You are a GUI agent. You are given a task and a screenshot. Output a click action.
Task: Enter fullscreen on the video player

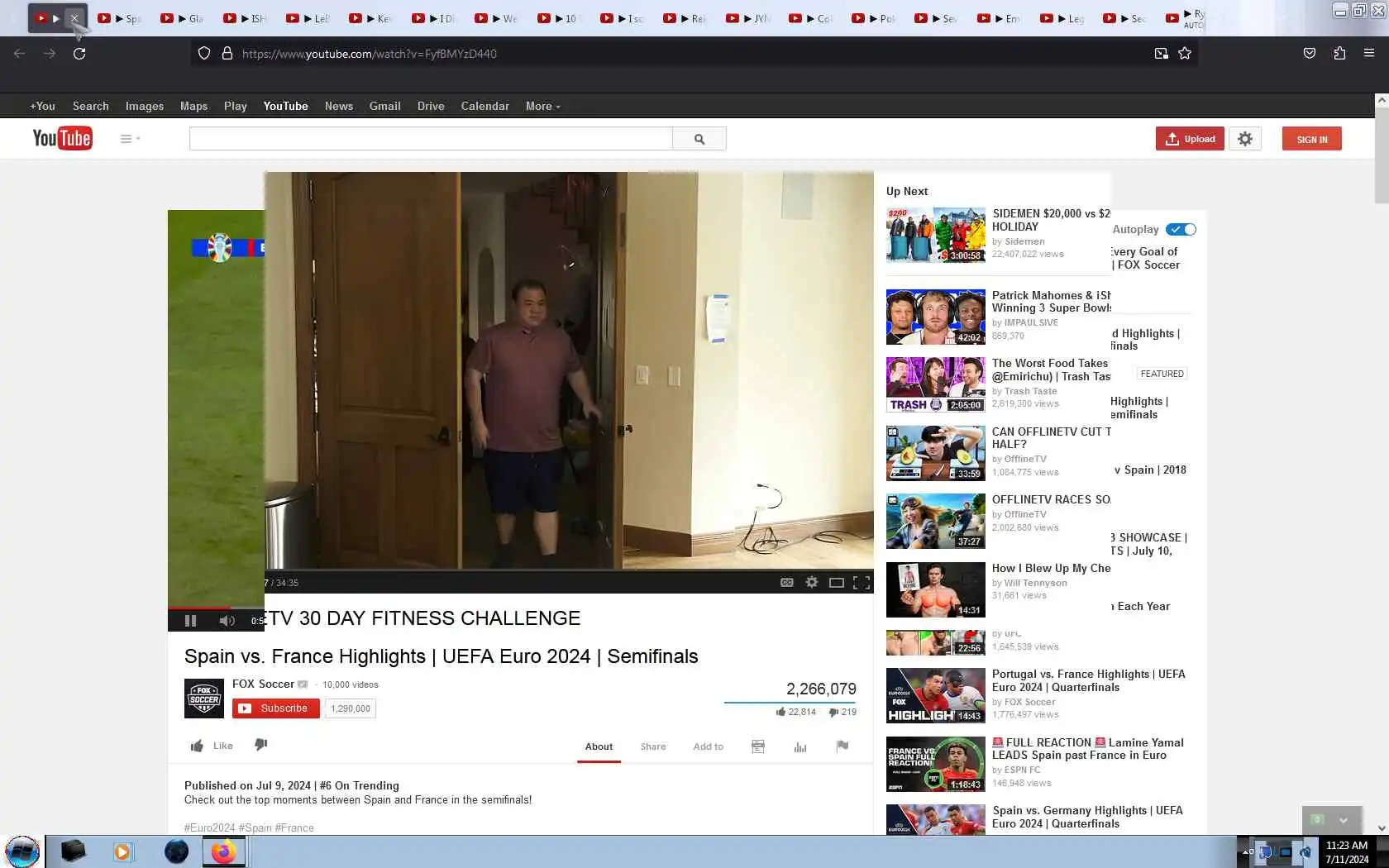(x=862, y=583)
